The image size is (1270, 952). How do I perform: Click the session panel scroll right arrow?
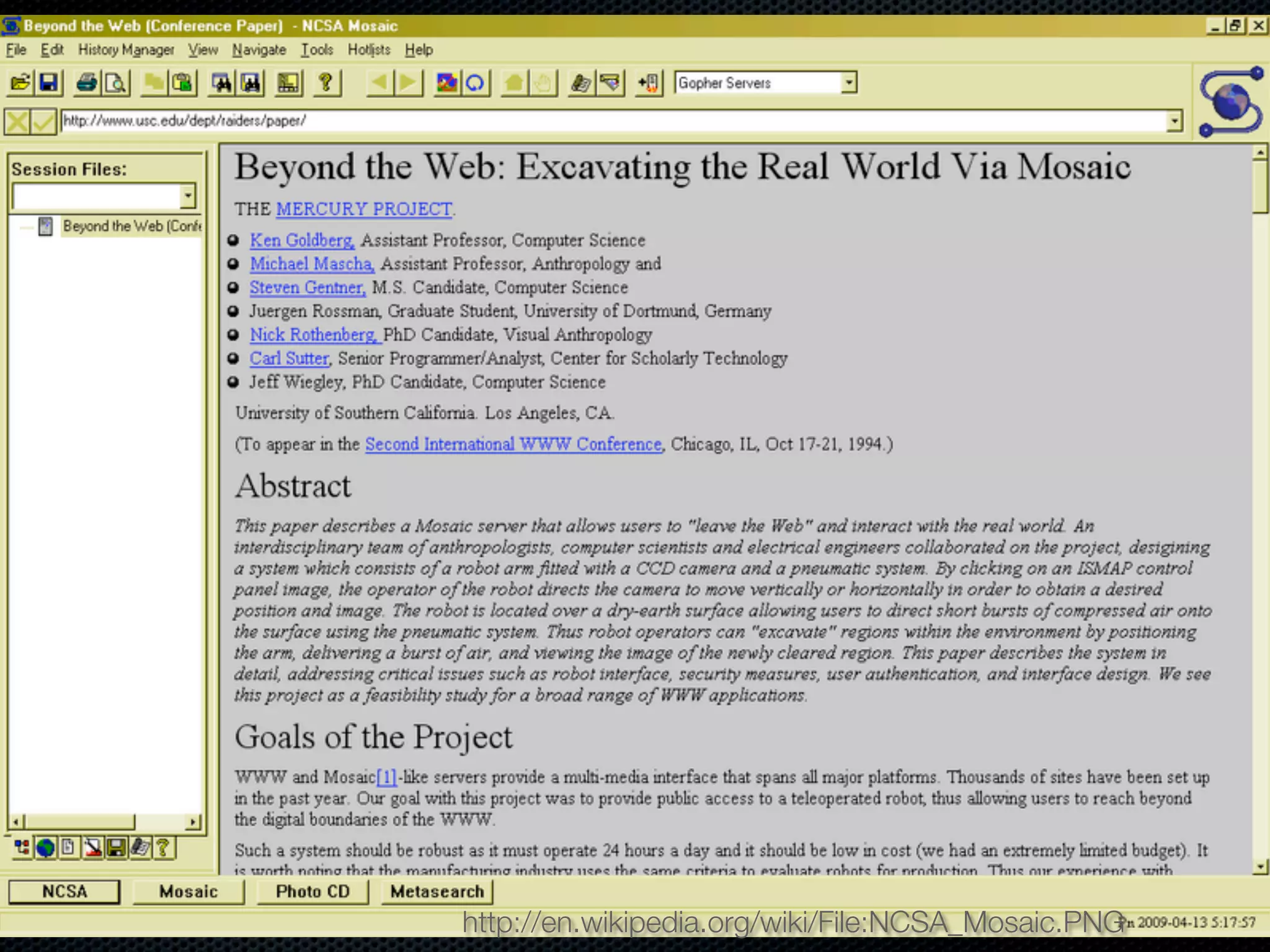tap(193, 822)
